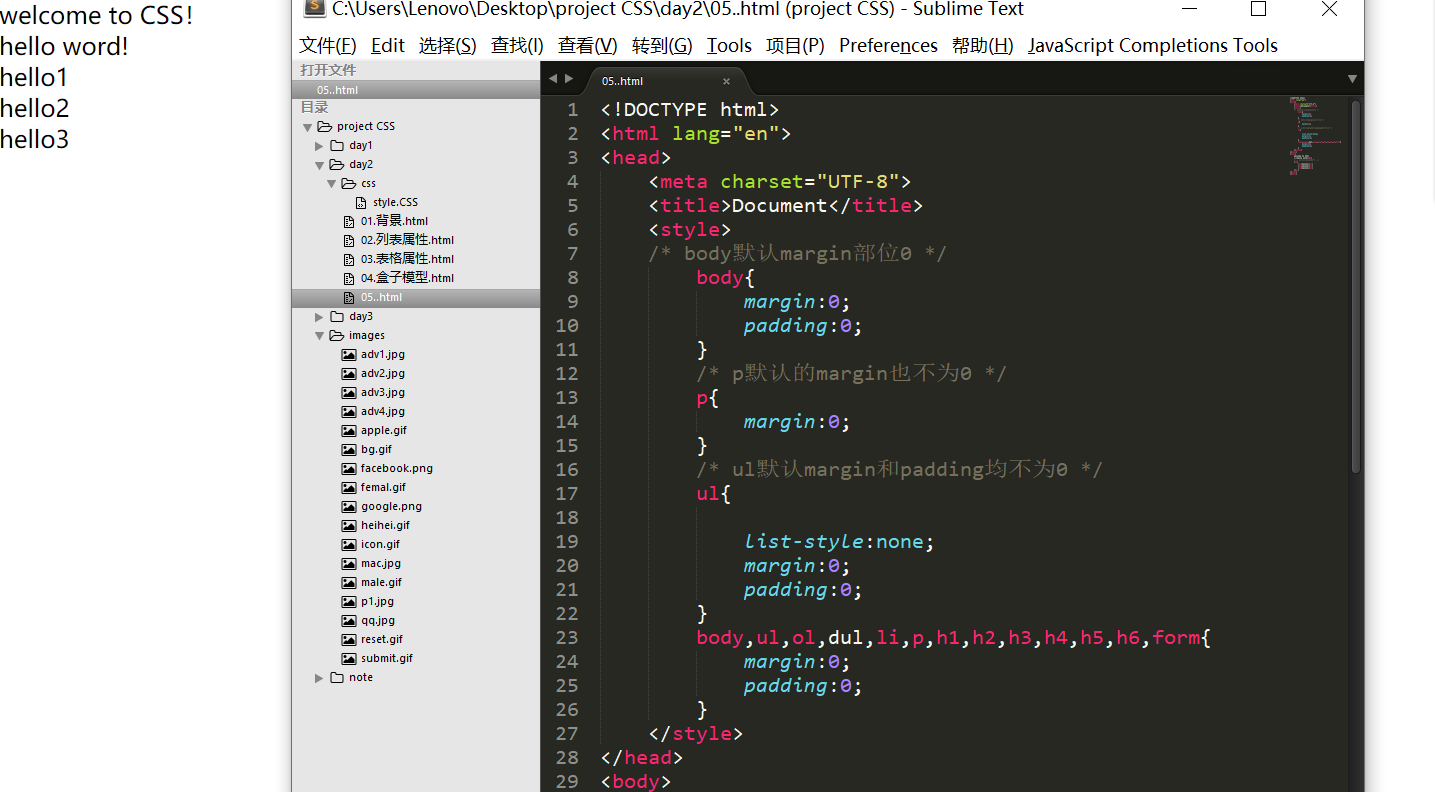Click the code minimap preview

pyautogui.click(x=1315, y=137)
